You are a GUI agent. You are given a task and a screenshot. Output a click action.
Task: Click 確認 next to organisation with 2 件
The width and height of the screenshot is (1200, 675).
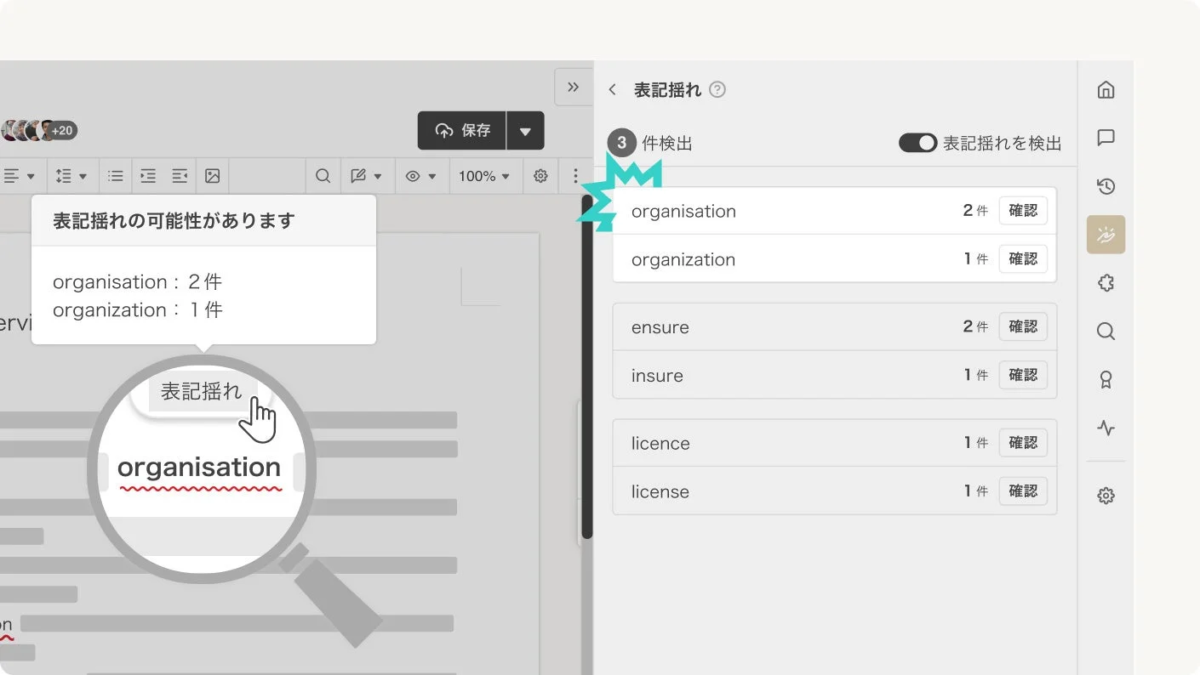pyautogui.click(x=1023, y=210)
